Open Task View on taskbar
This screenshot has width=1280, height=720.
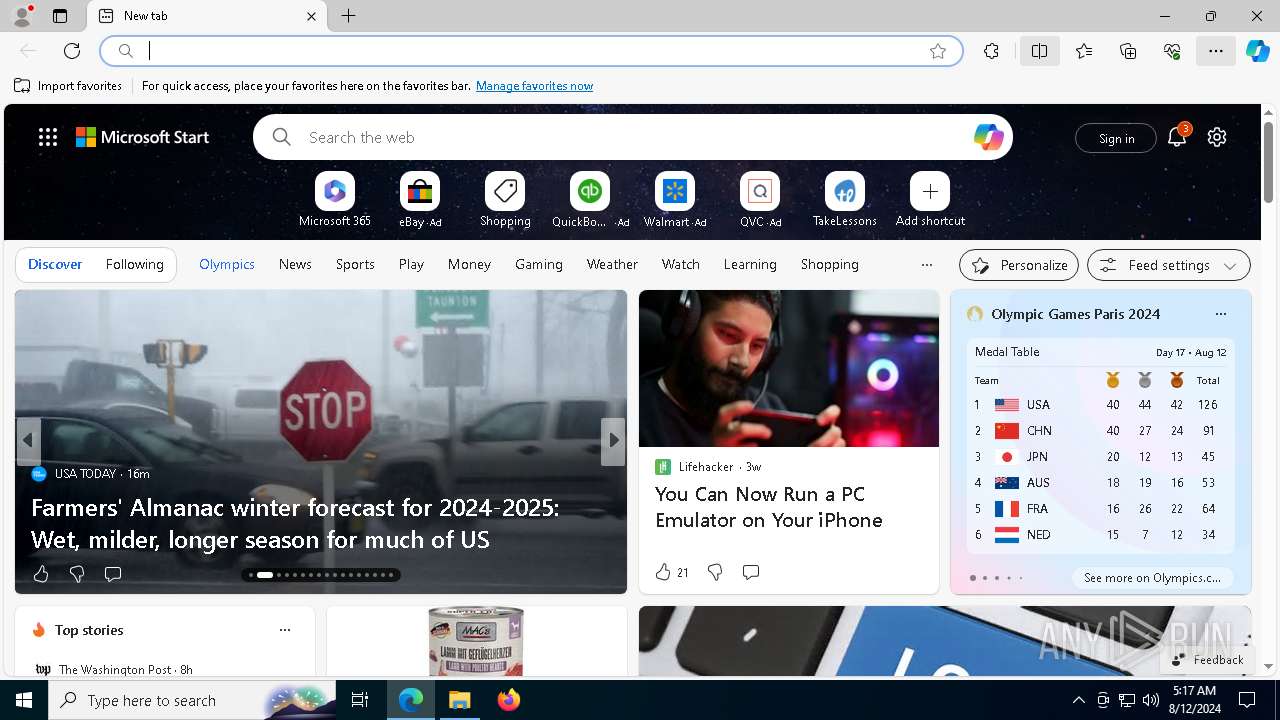360,700
